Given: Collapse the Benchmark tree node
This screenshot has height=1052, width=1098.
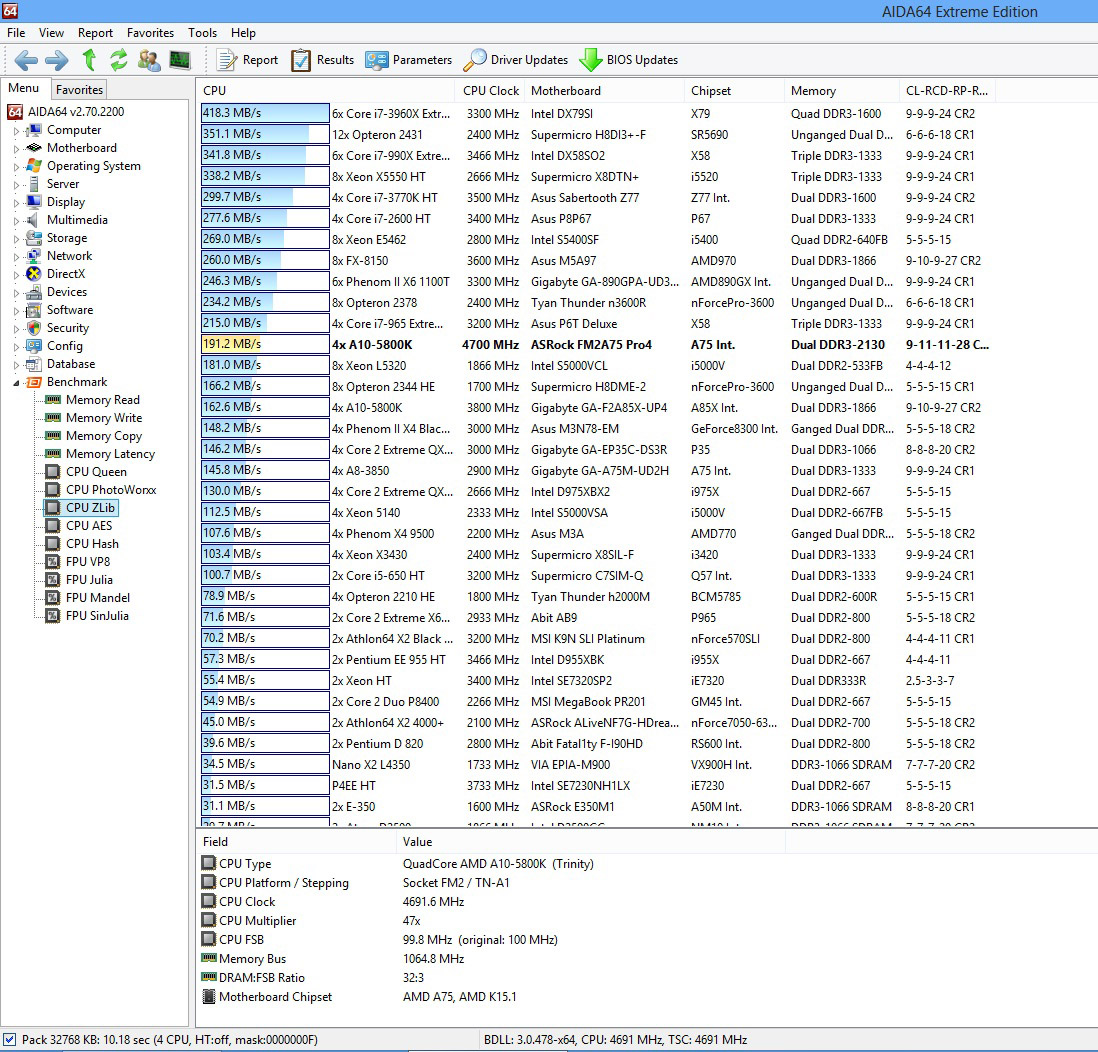Looking at the screenshot, I should 16,382.
